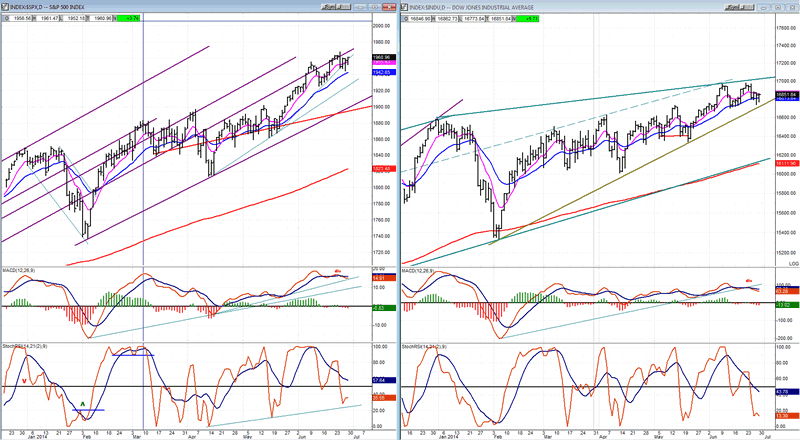Open the Dow StochRSI(14,21(2),9) indicator label

pos(431,348)
